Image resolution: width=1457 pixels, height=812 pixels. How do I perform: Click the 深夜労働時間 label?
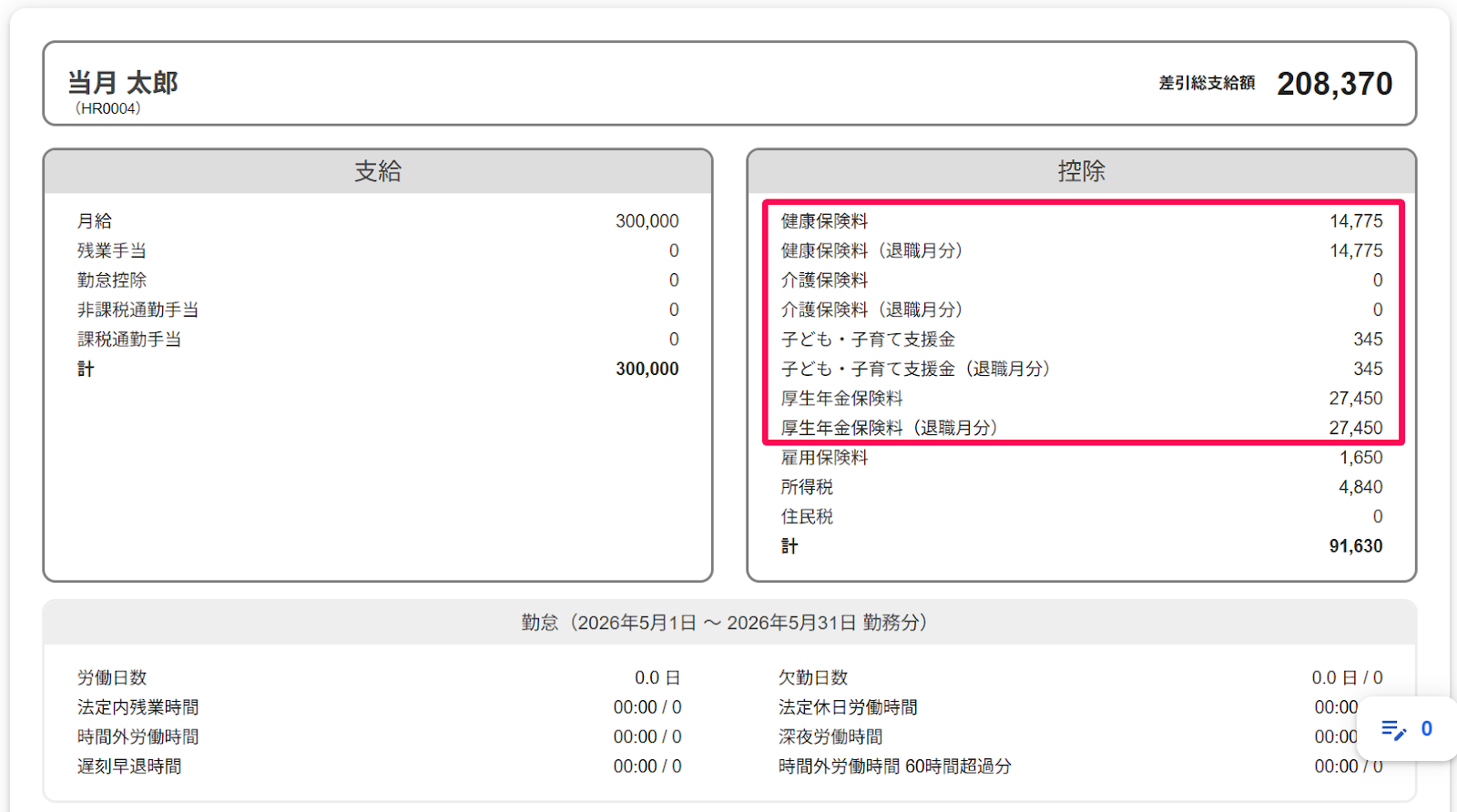tap(830, 737)
